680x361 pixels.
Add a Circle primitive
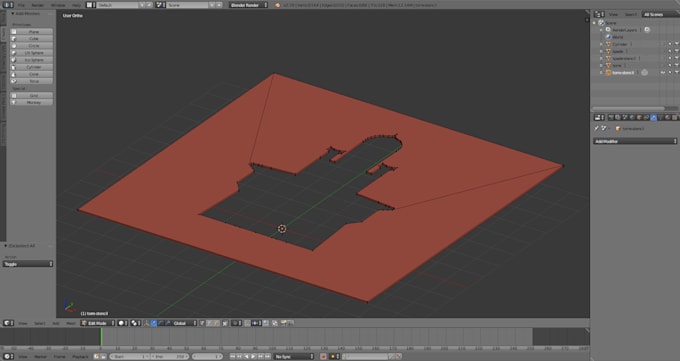(x=32, y=46)
